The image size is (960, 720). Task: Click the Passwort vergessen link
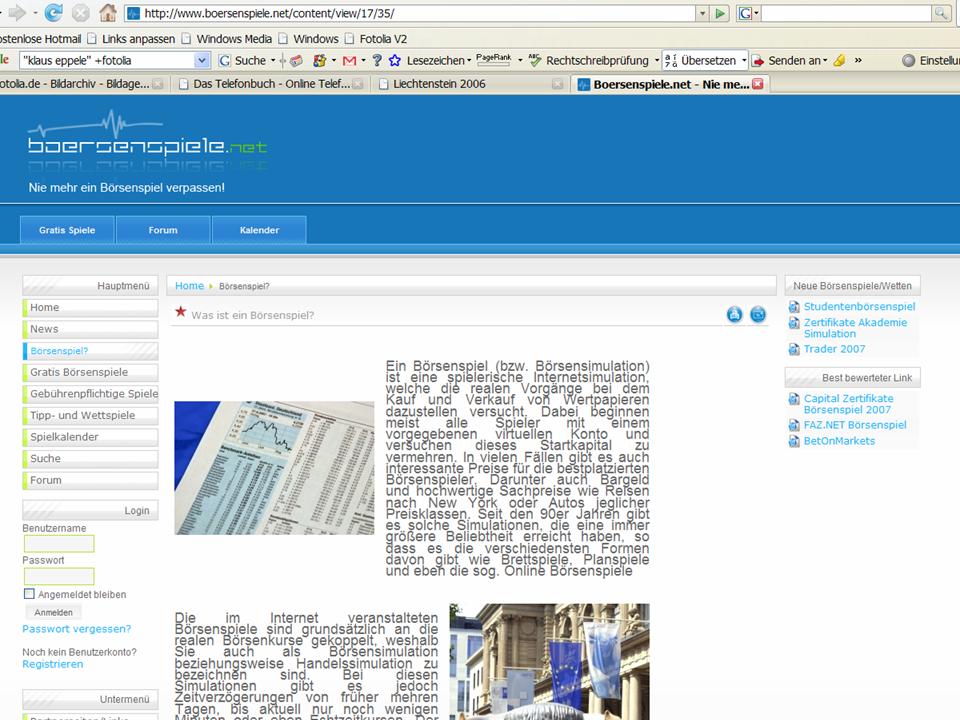(x=76, y=629)
